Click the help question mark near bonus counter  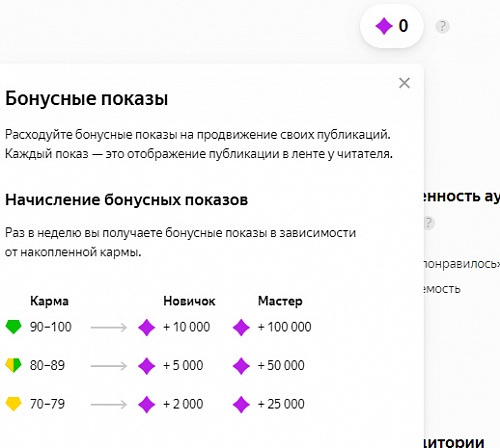click(x=442, y=26)
